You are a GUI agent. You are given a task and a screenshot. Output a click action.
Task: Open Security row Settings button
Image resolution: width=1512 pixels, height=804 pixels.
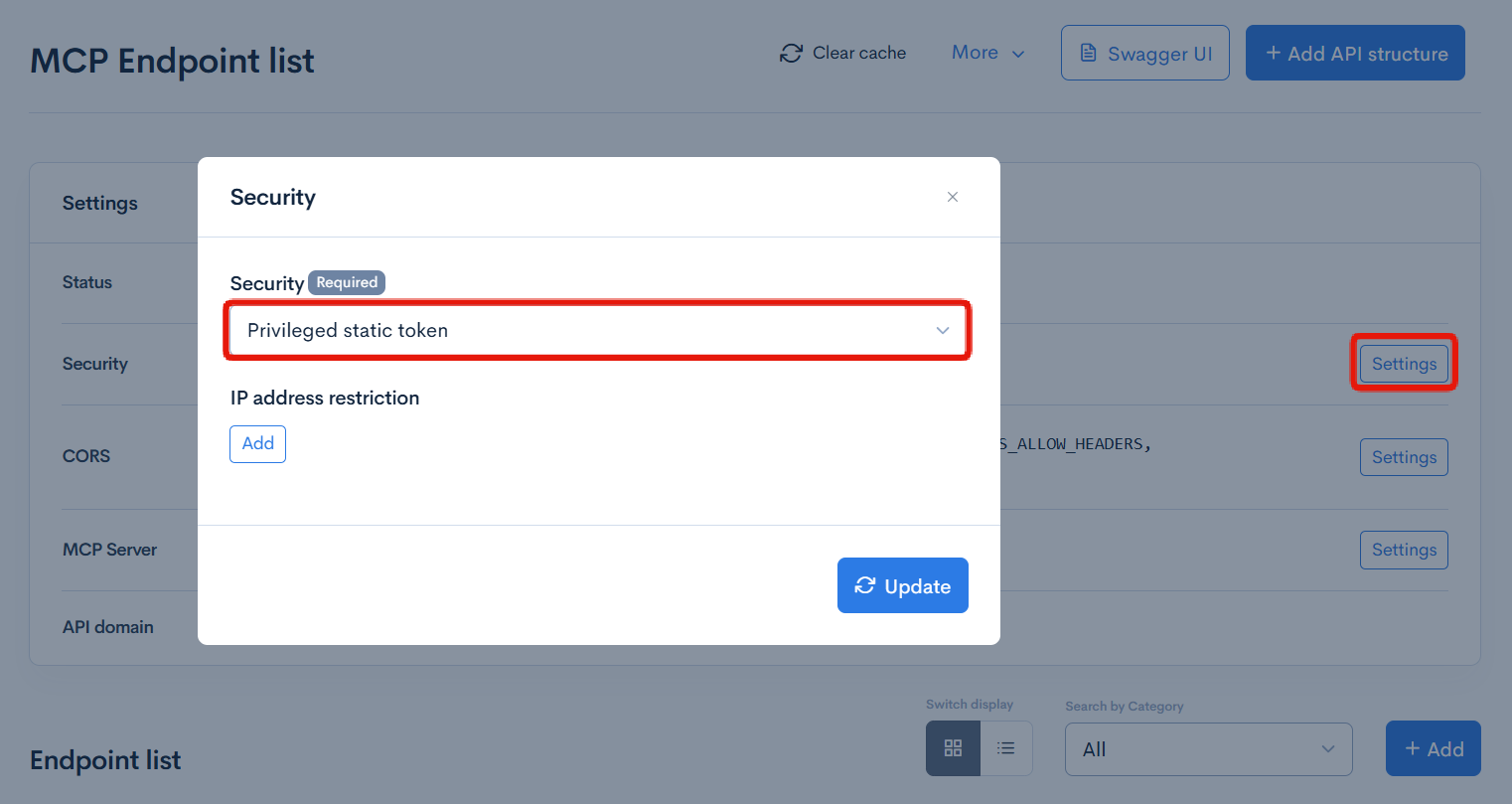[1404, 364]
